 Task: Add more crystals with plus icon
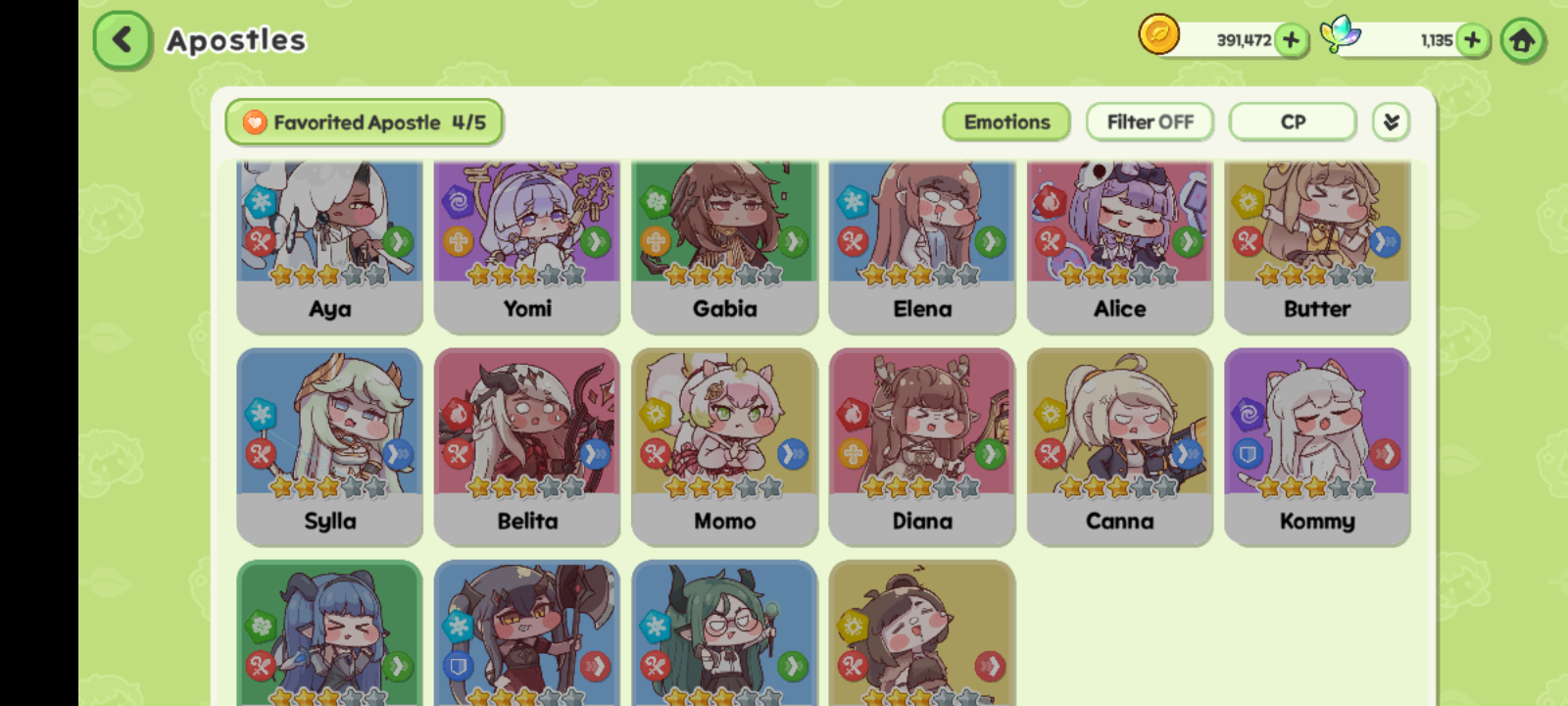click(x=1472, y=40)
